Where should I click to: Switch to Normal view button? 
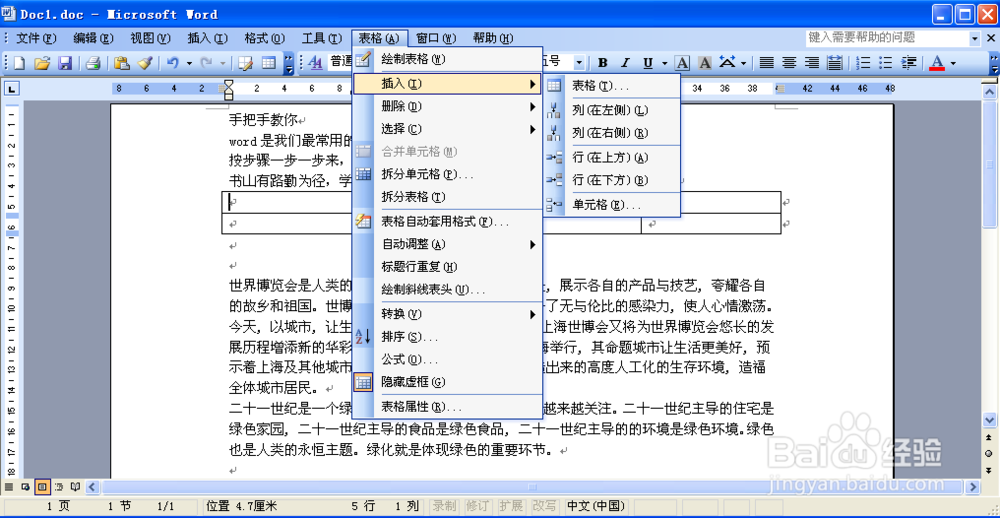tap(9, 487)
